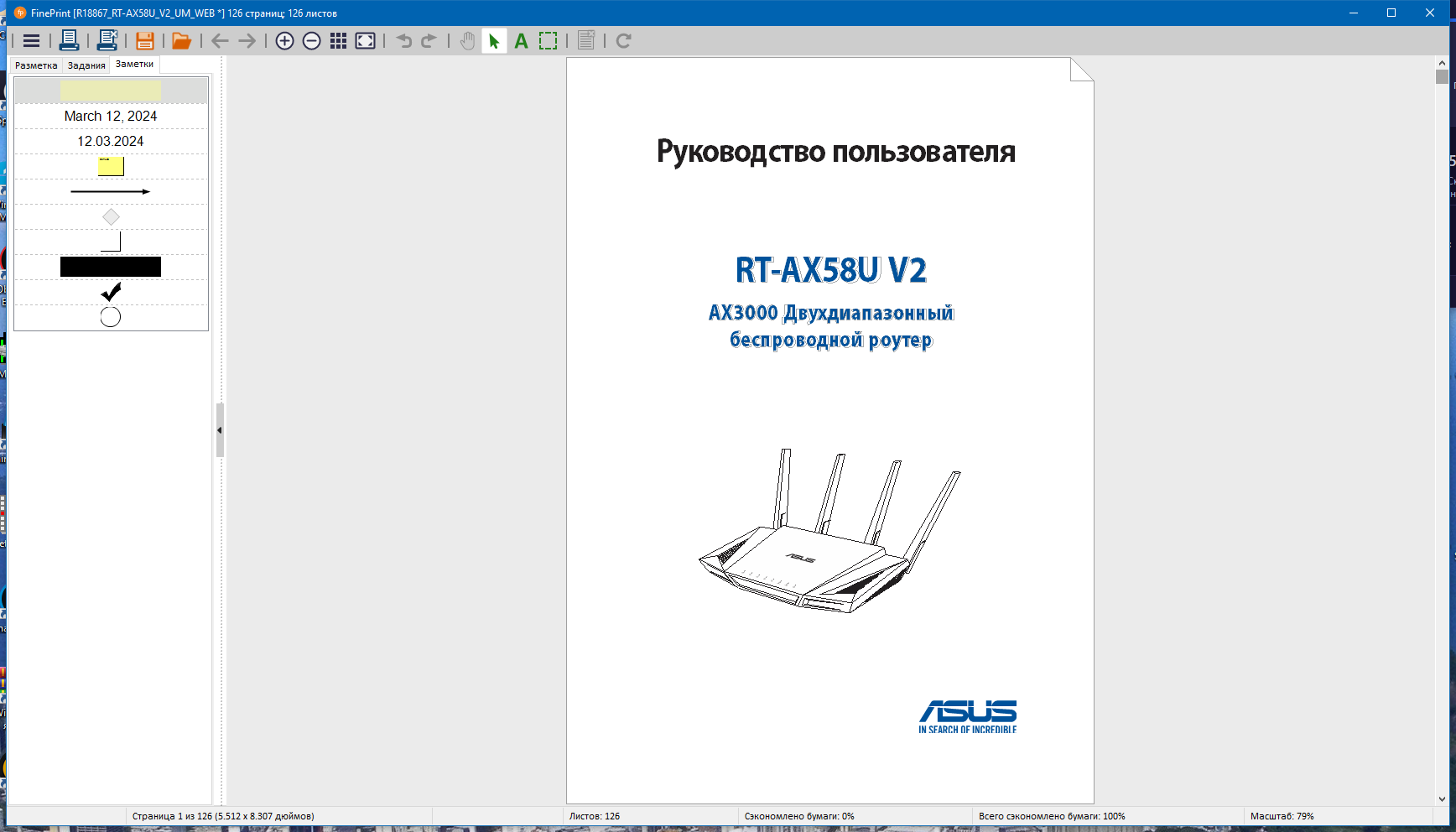Switch to the Задания tab
Viewport: 1456px width, 832px height.
click(86, 65)
